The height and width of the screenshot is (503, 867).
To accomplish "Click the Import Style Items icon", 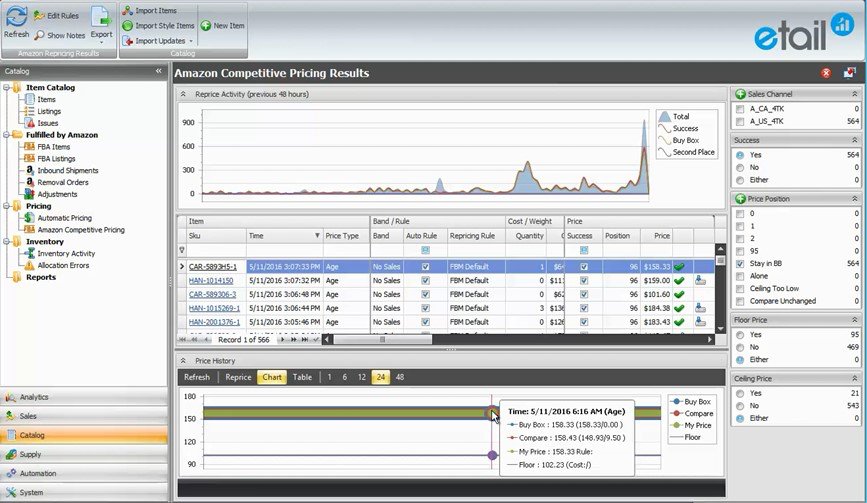I will tap(128, 25).
